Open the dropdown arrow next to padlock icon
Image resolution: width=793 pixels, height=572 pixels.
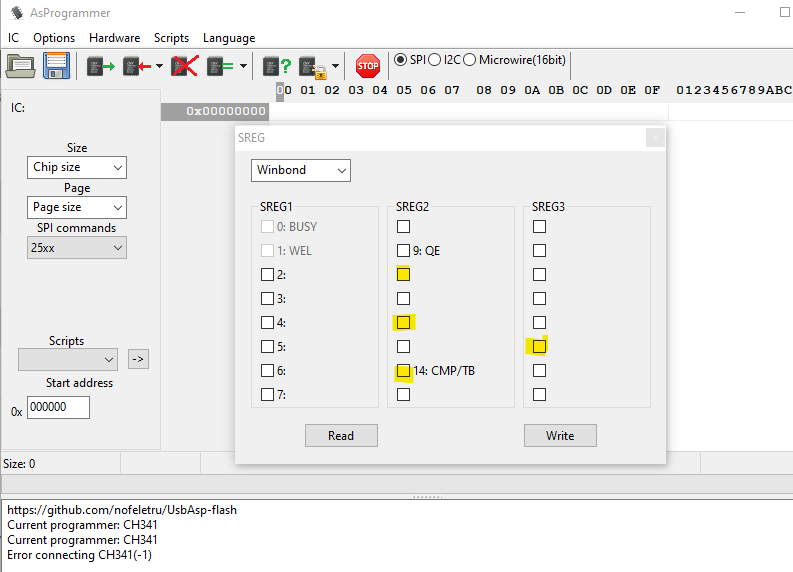335,66
